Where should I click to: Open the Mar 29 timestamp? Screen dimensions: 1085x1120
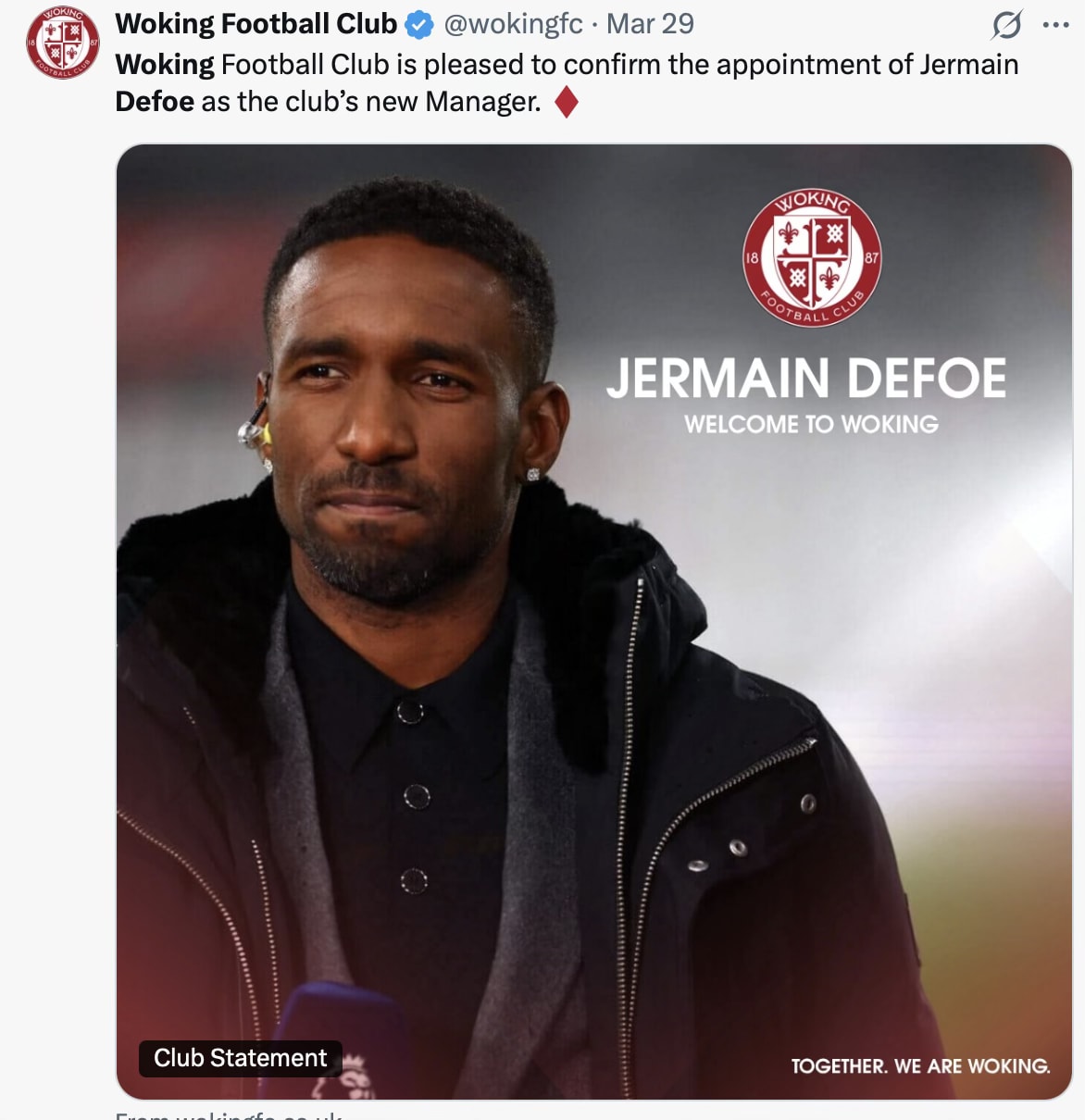650,24
